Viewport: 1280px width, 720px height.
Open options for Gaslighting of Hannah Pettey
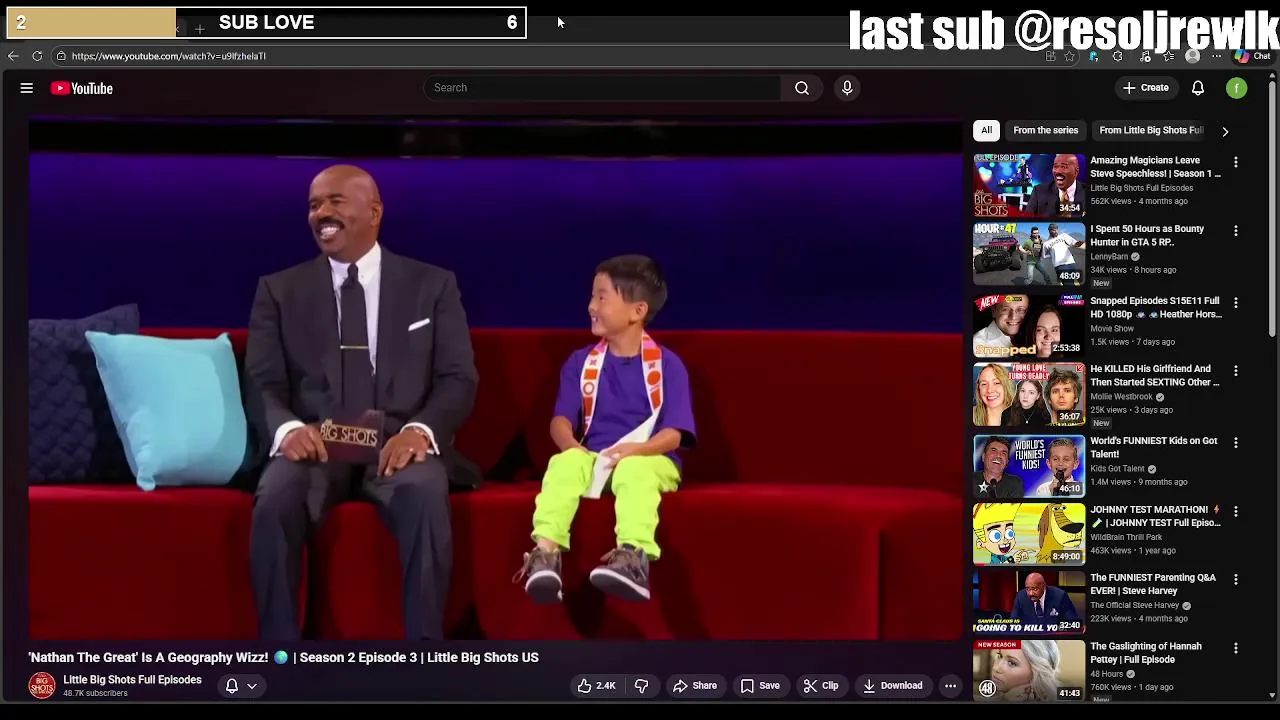[x=1236, y=649]
